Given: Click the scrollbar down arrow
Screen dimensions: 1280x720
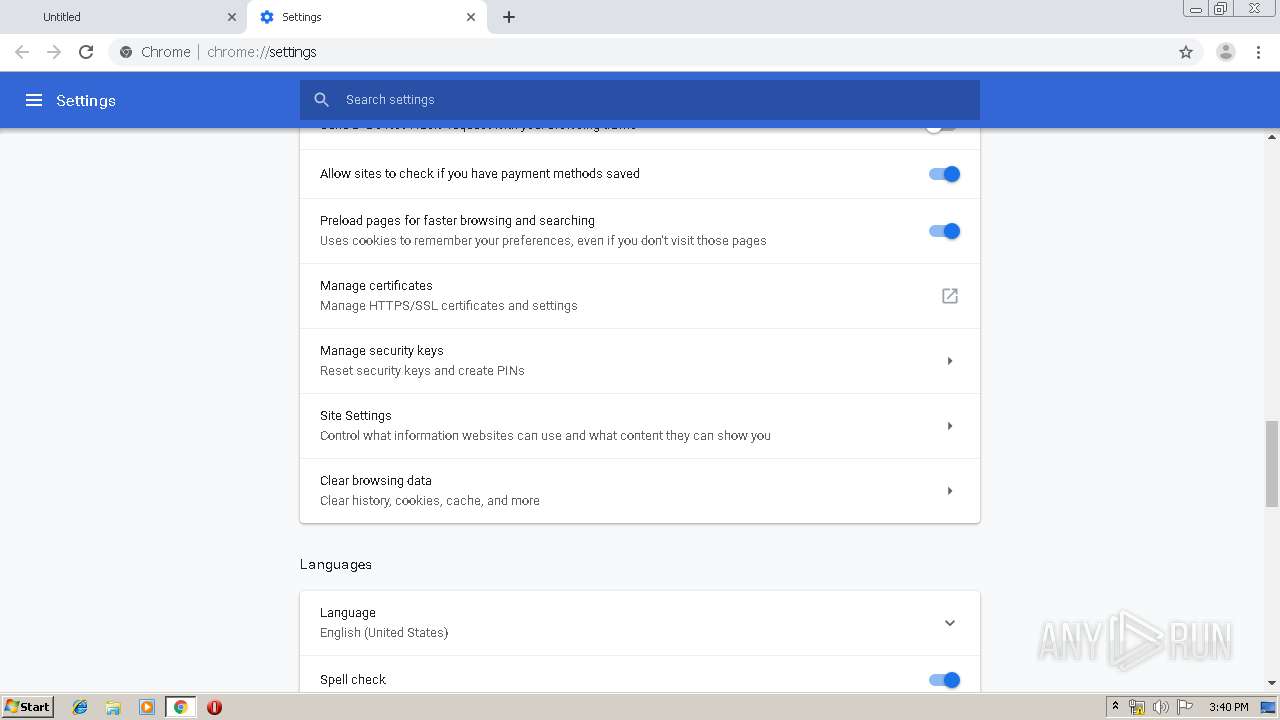Looking at the screenshot, I should [1272, 683].
